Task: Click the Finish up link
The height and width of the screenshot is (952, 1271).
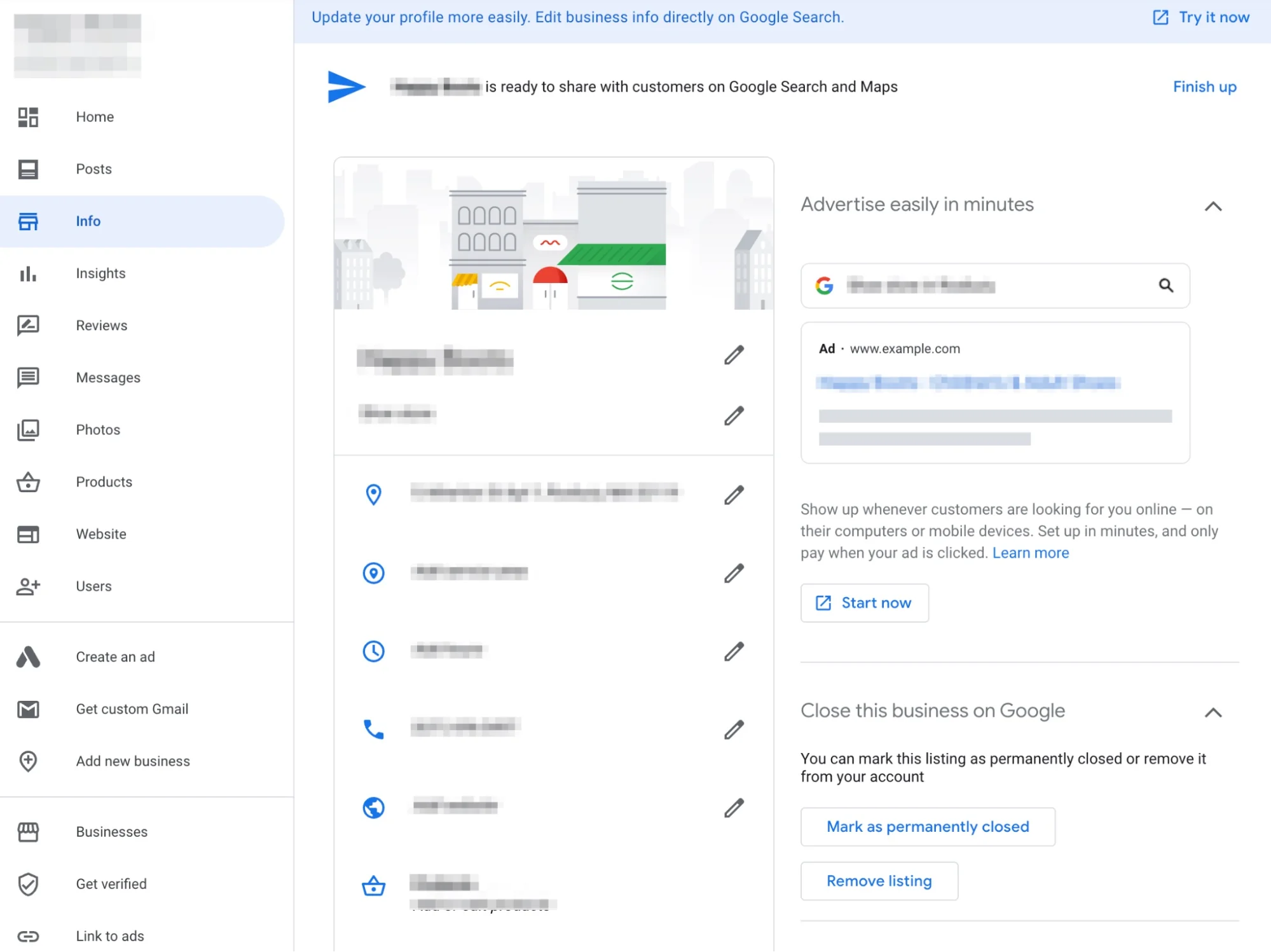Action: pos(1204,86)
